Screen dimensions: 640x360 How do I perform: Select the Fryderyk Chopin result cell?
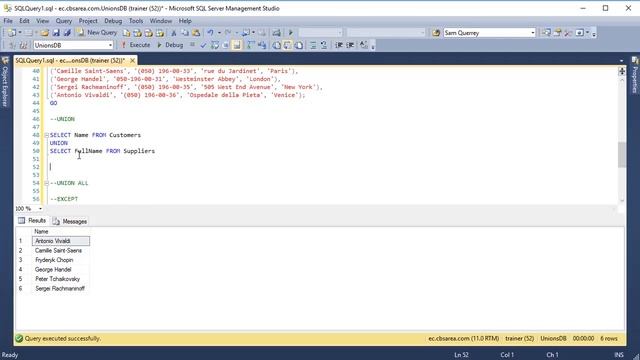(61, 260)
